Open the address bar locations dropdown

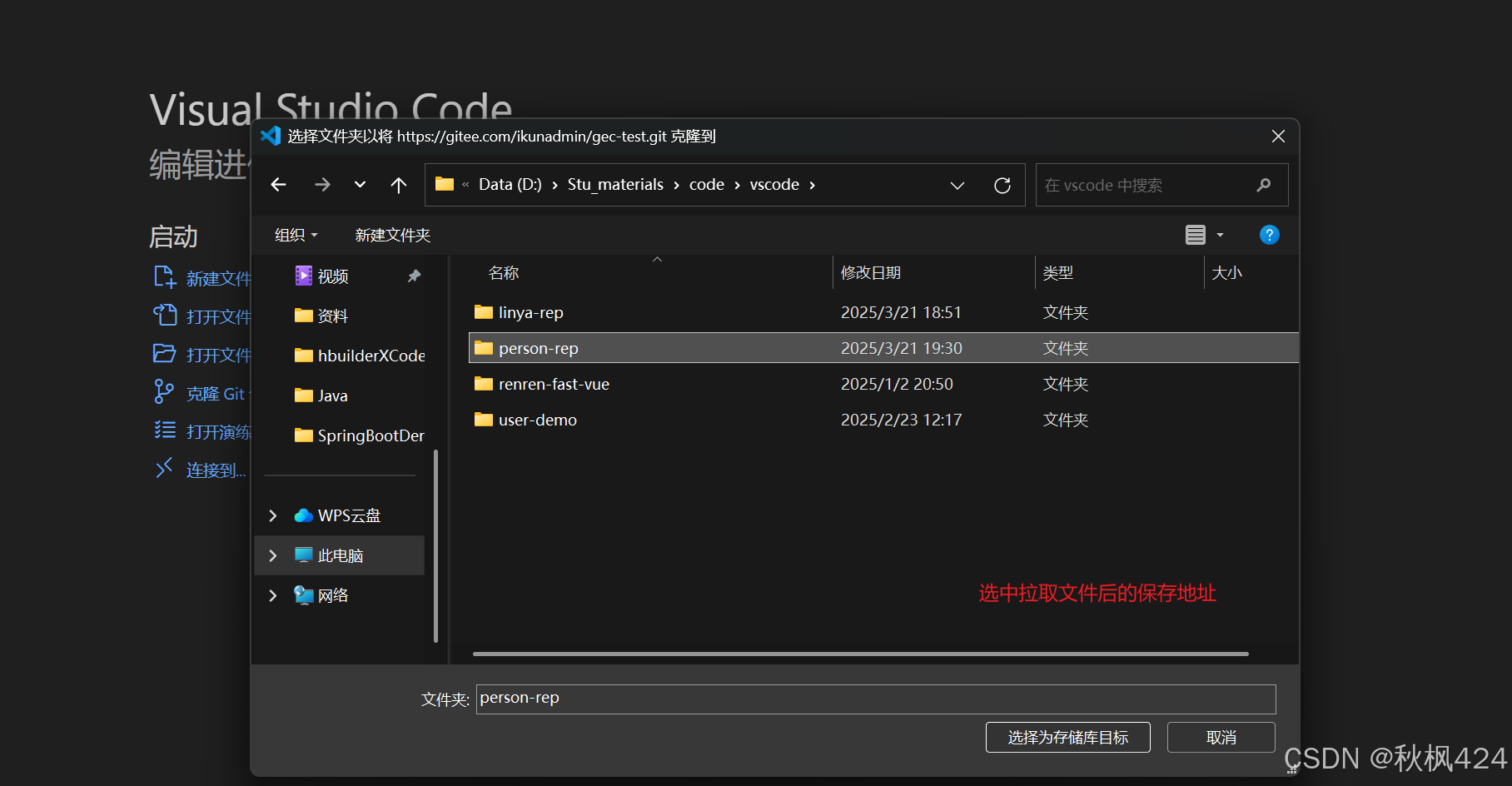[x=957, y=184]
